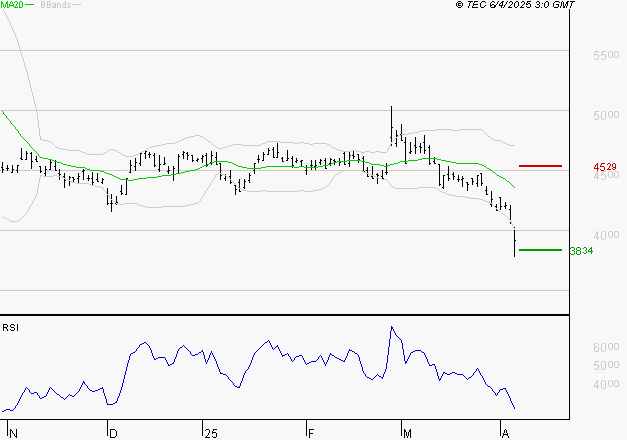Click the RSI indicator panel label

tap(11, 327)
